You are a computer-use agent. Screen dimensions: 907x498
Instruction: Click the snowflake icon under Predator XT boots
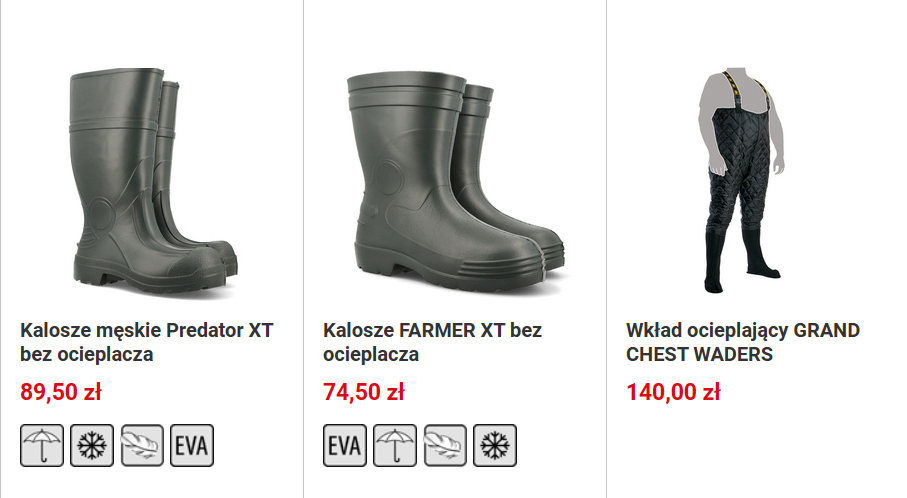92,445
